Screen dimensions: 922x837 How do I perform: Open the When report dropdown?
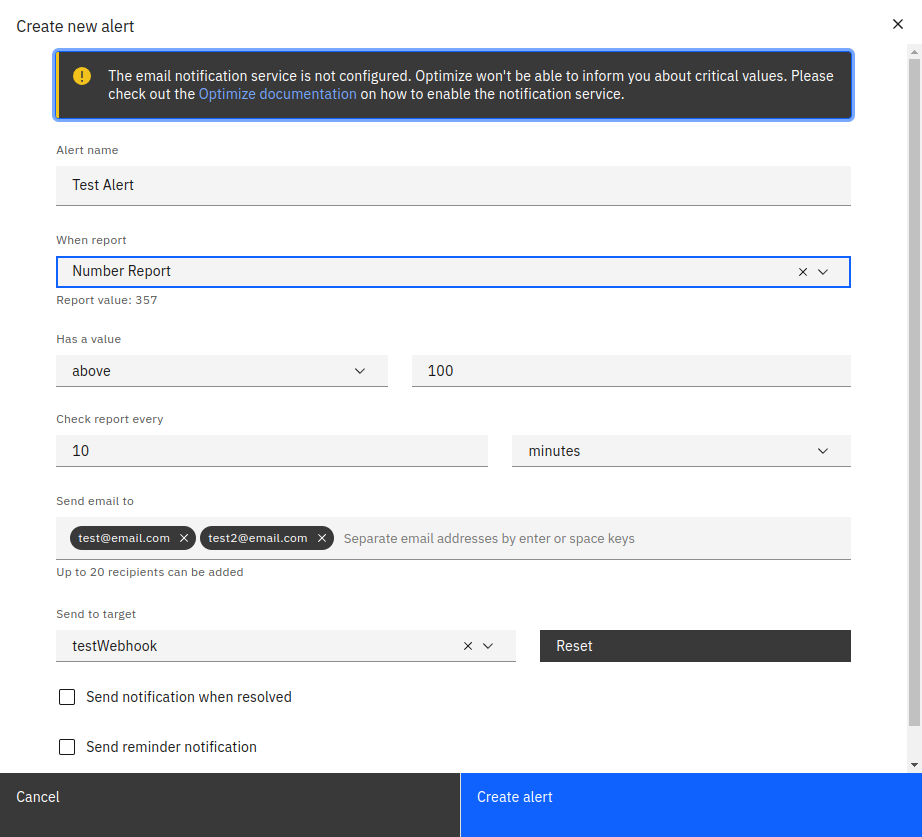click(x=823, y=271)
